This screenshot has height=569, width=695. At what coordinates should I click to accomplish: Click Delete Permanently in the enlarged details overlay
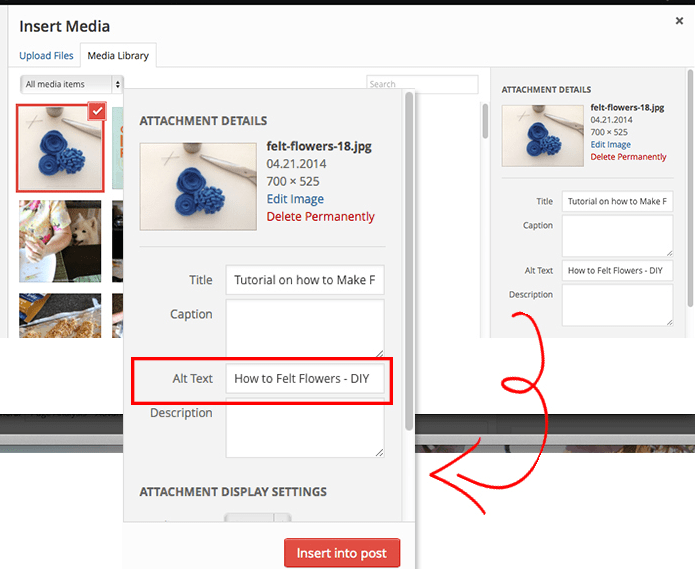tap(320, 216)
